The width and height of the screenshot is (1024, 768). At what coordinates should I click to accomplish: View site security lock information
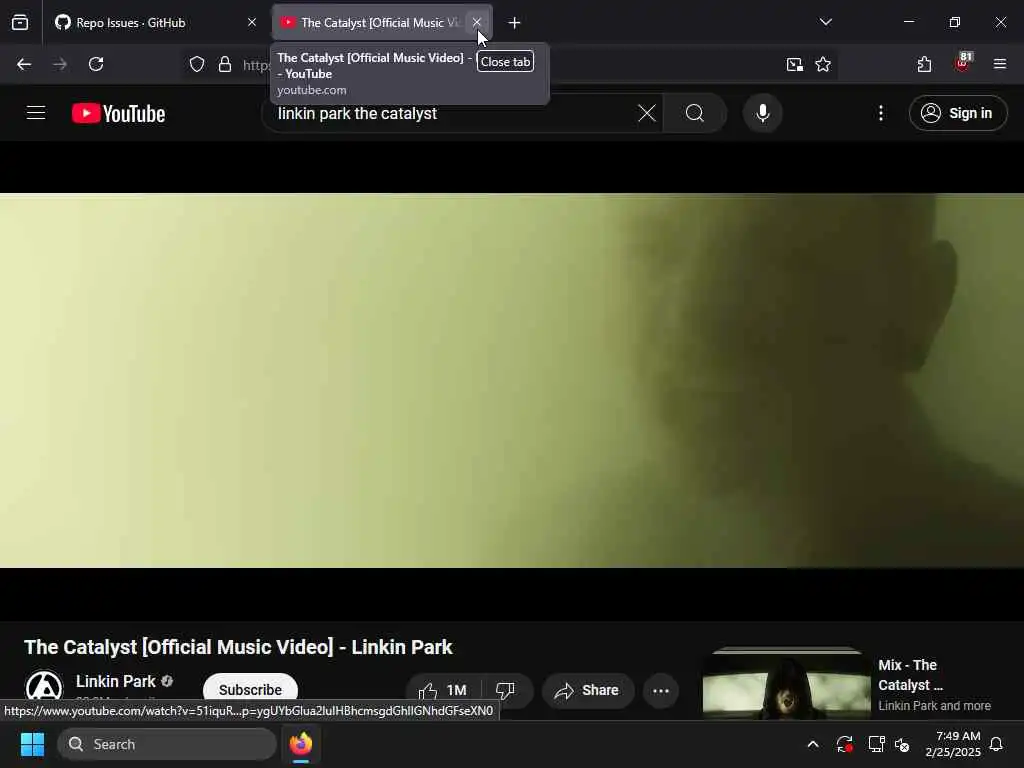click(x=225, y=64)
